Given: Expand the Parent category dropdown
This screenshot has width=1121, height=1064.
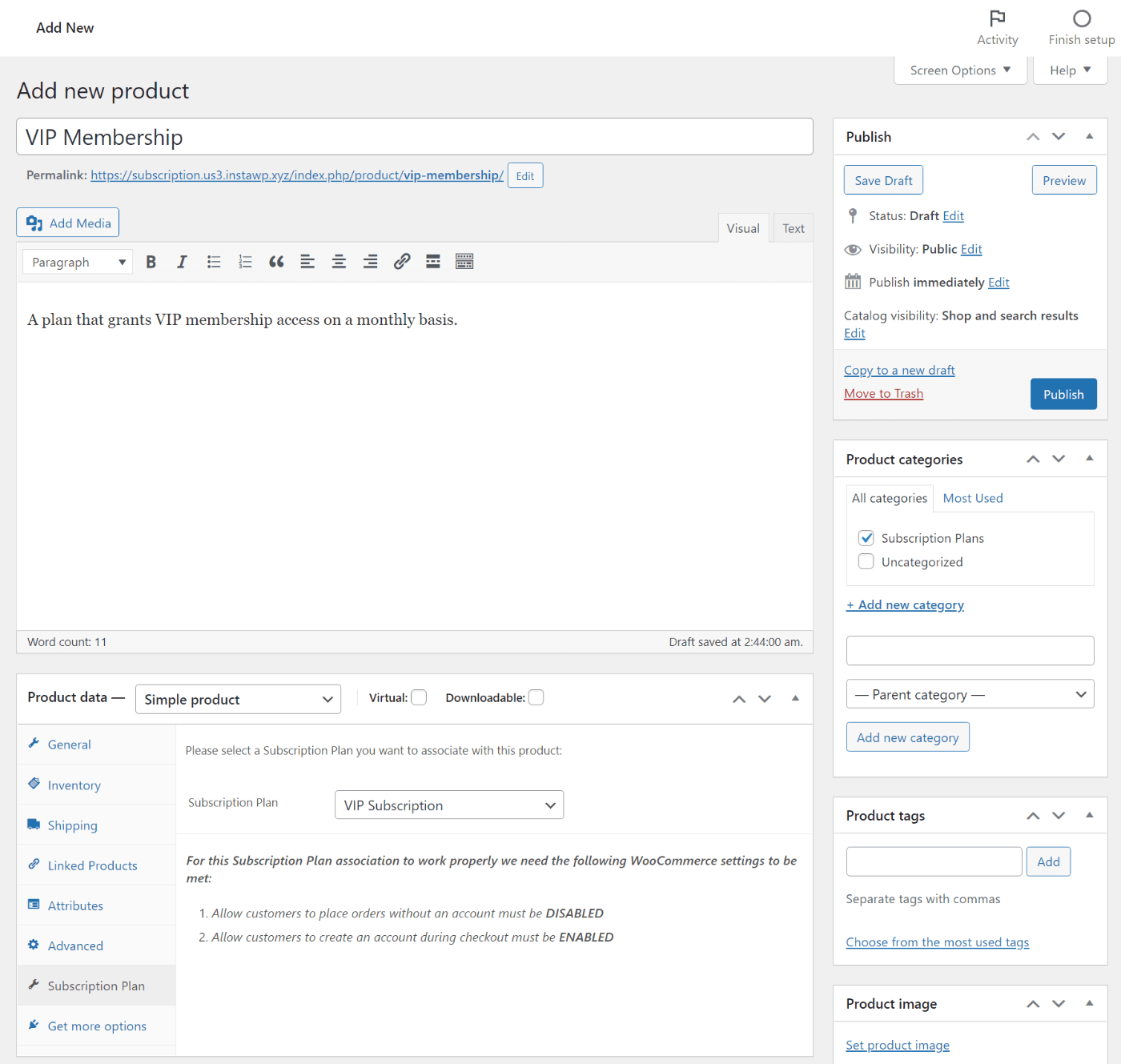Looking at the screenshot, I should pyautogui.click(x=970, y=694).
